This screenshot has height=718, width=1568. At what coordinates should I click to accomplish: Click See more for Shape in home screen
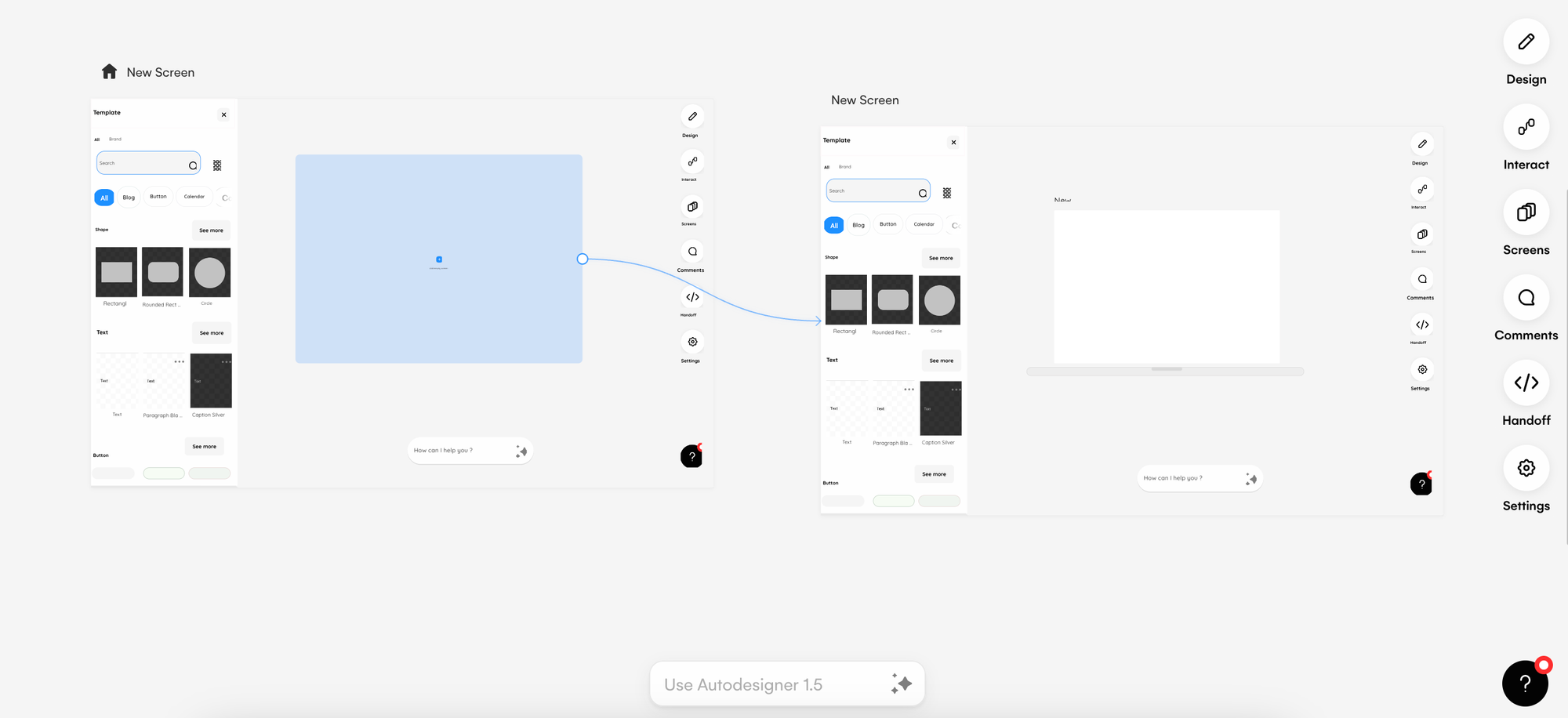pyautogui.click(x=212, y=230)
